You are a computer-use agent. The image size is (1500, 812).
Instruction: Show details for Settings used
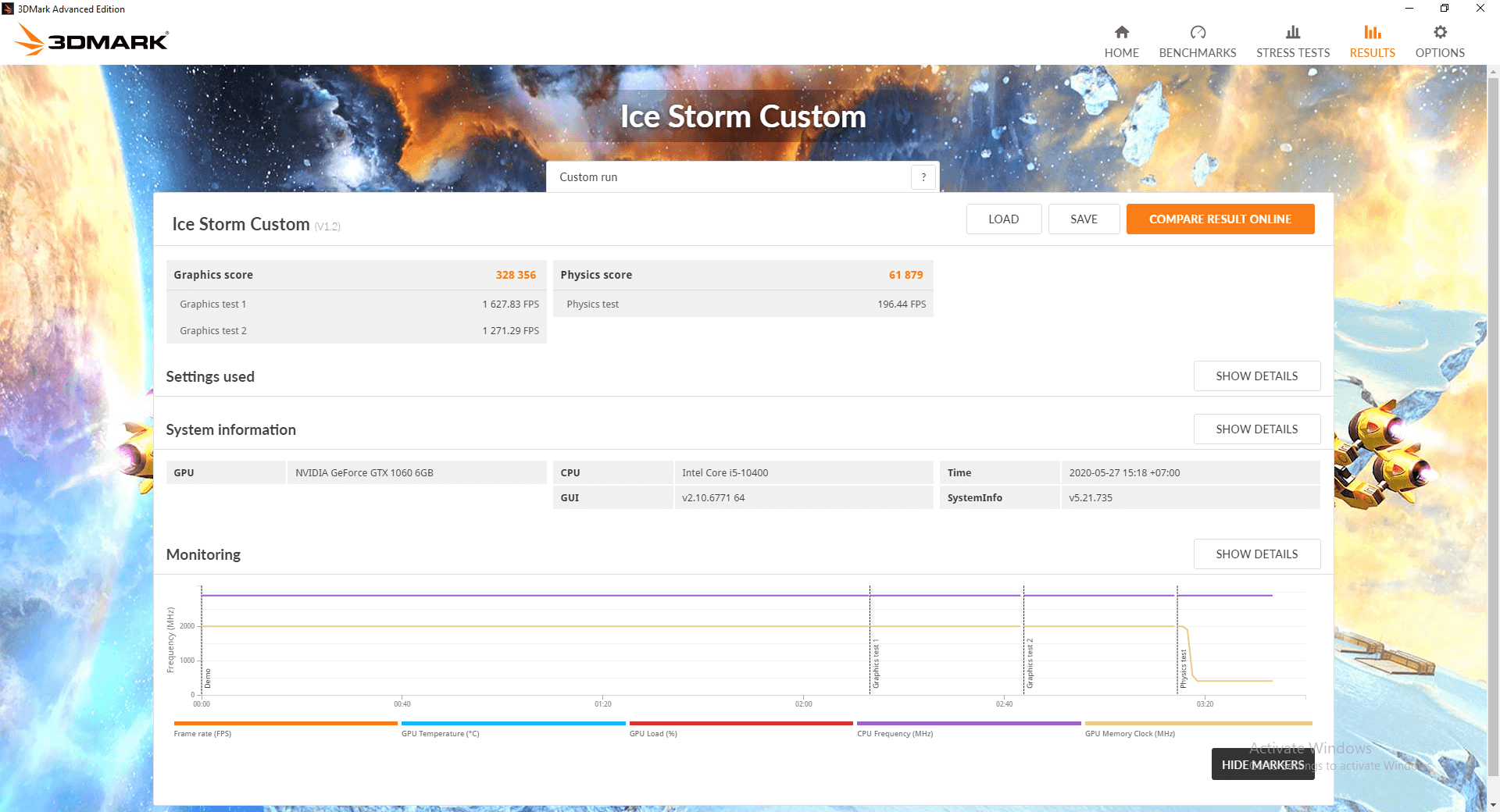click(1257, 376)
